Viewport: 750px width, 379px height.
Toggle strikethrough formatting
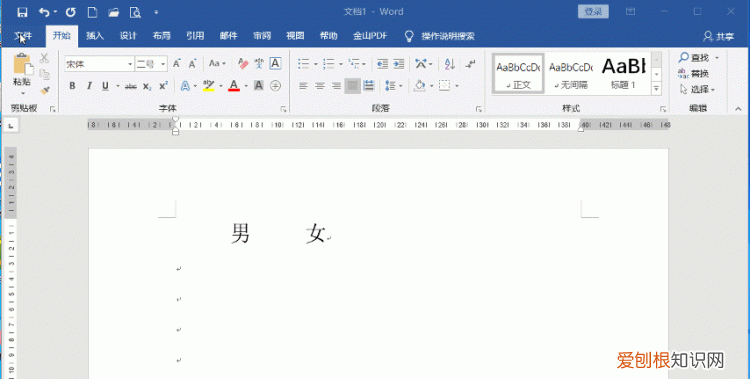coord(131,86)
